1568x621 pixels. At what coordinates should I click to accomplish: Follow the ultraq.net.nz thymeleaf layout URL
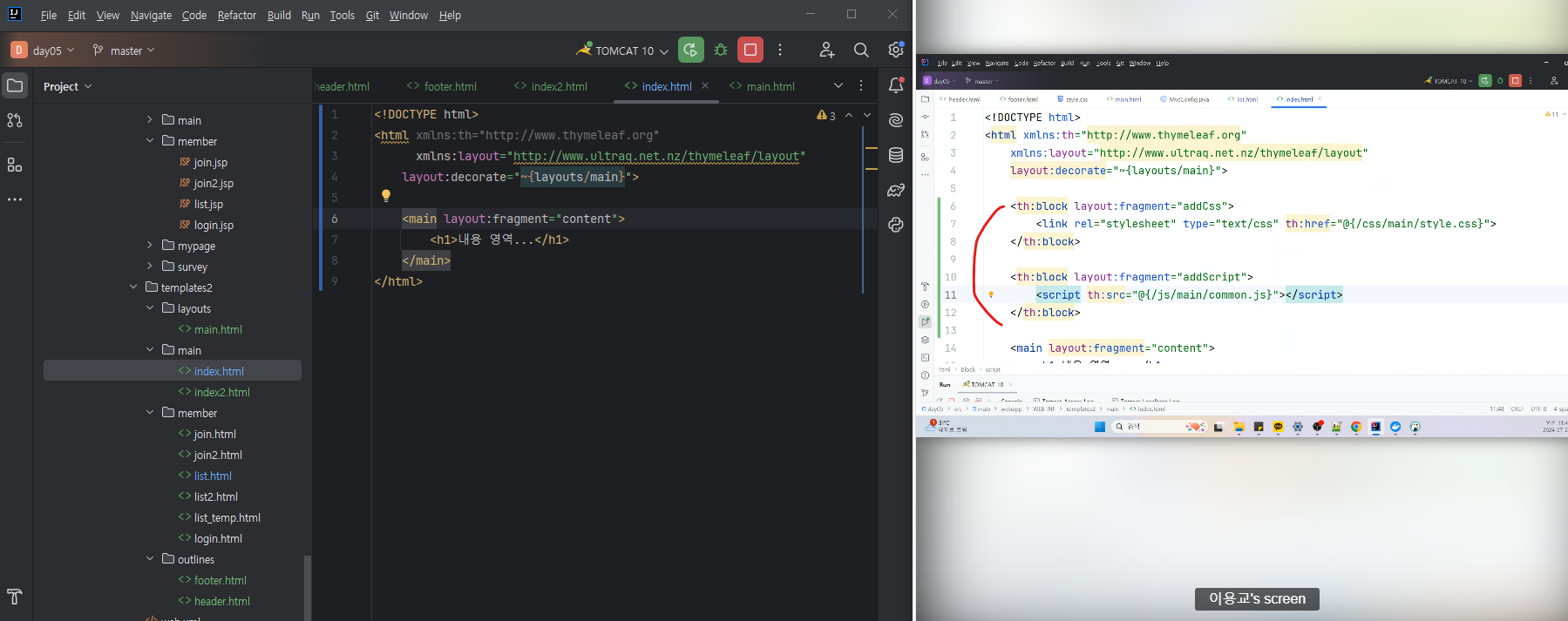pos(655,156)
